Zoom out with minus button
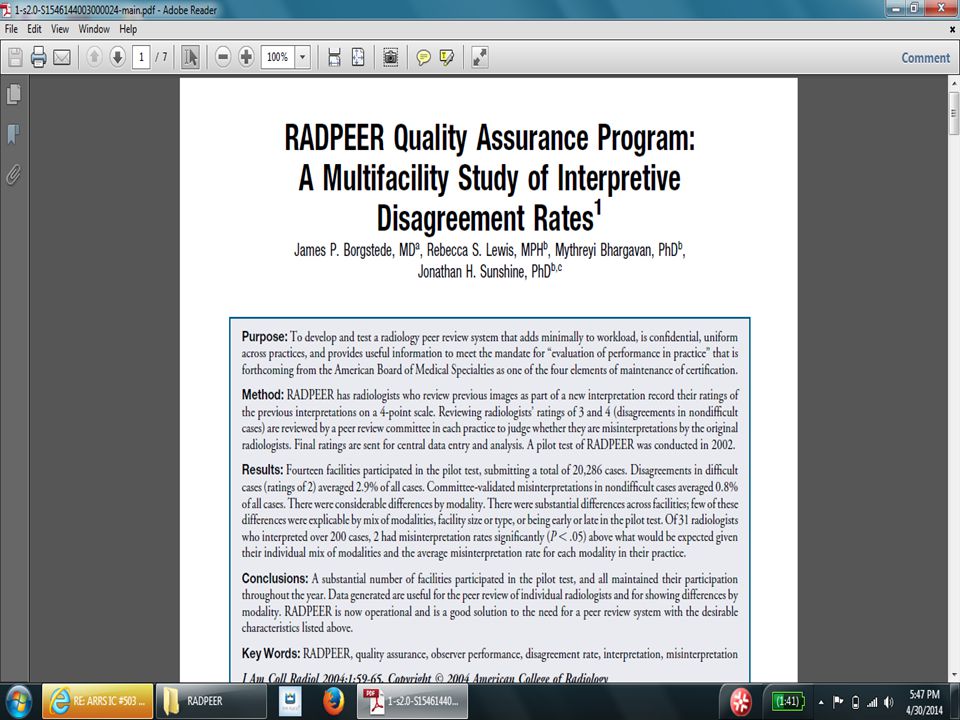 pos(223,58)
